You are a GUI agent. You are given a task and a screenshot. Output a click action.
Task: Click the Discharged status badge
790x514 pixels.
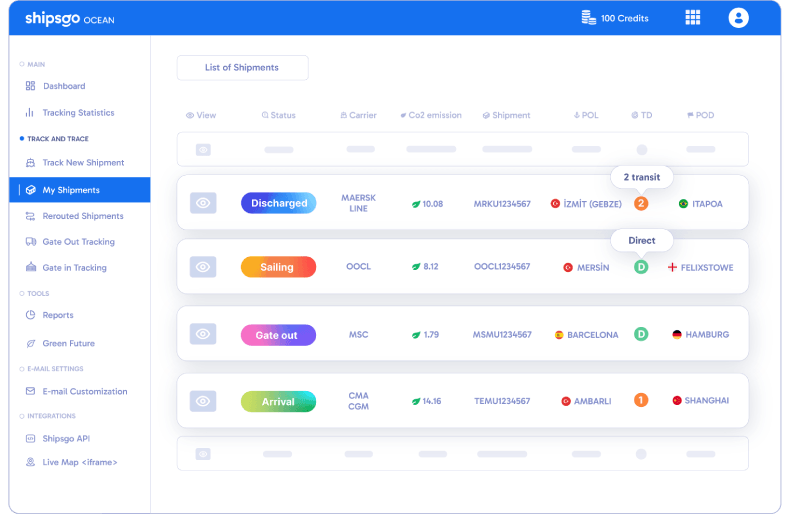point(279,203)
